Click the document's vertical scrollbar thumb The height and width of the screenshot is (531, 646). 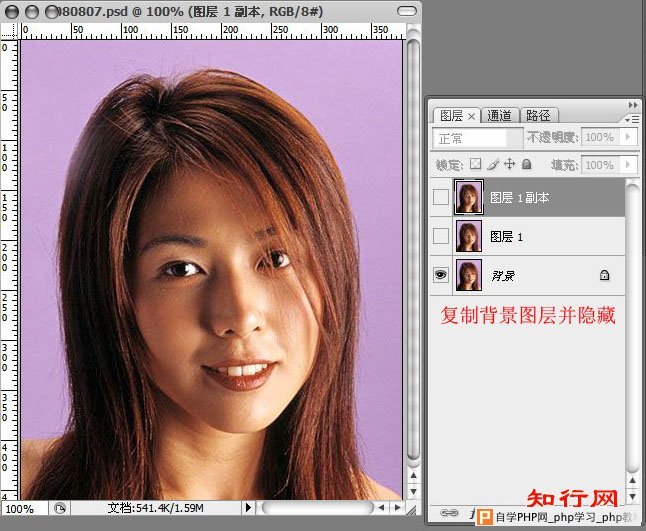coord(413,249)
